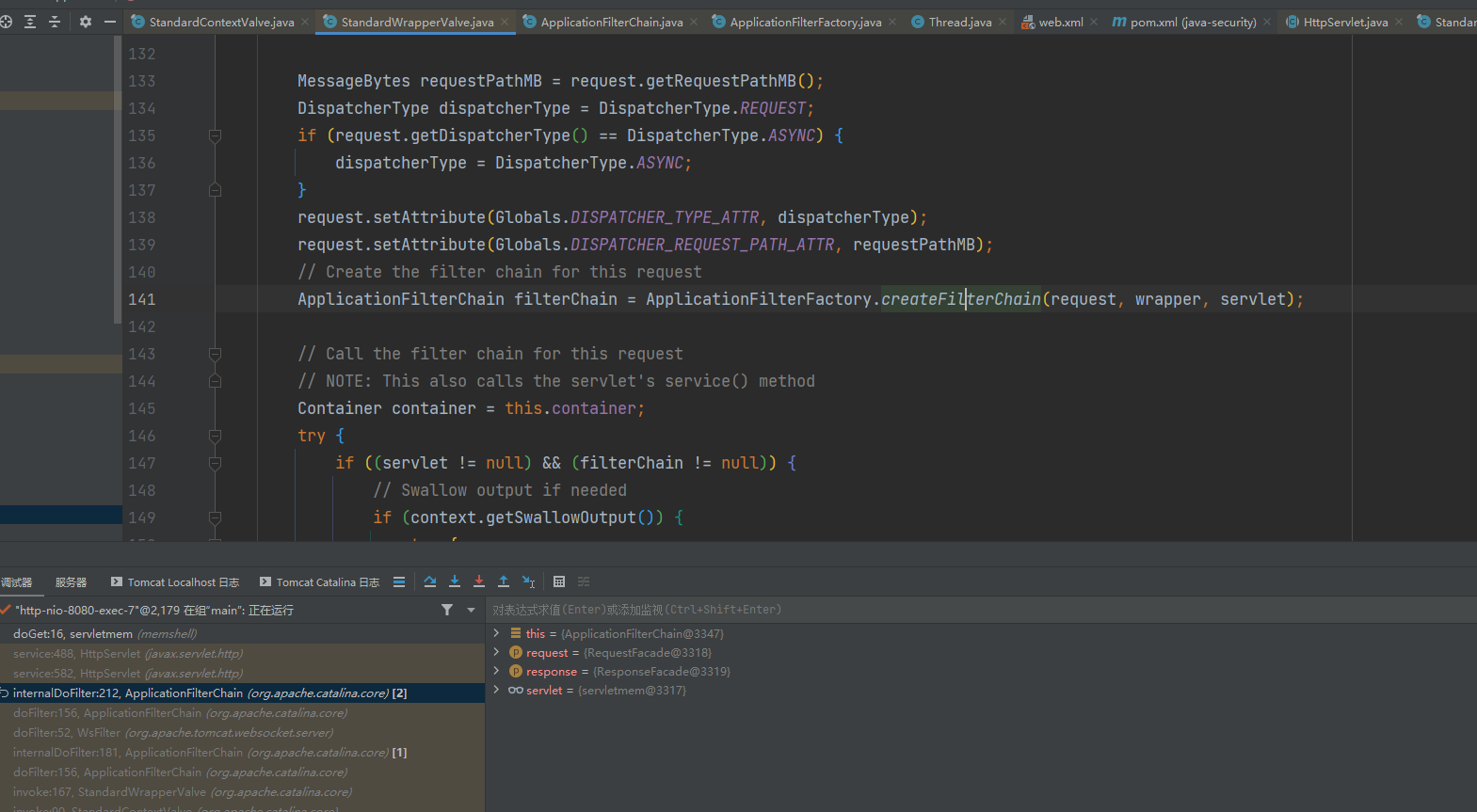Click the collapse all icon in project toolbar
Viewport: 1477px width, 812px height.
(x=55, y=22)
